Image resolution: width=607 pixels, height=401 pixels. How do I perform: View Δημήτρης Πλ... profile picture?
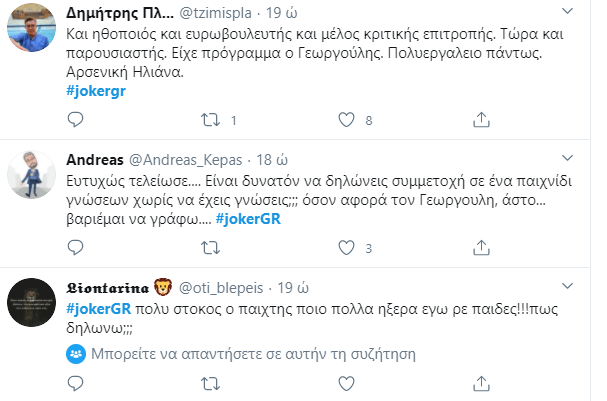click(x=31, y=28)
